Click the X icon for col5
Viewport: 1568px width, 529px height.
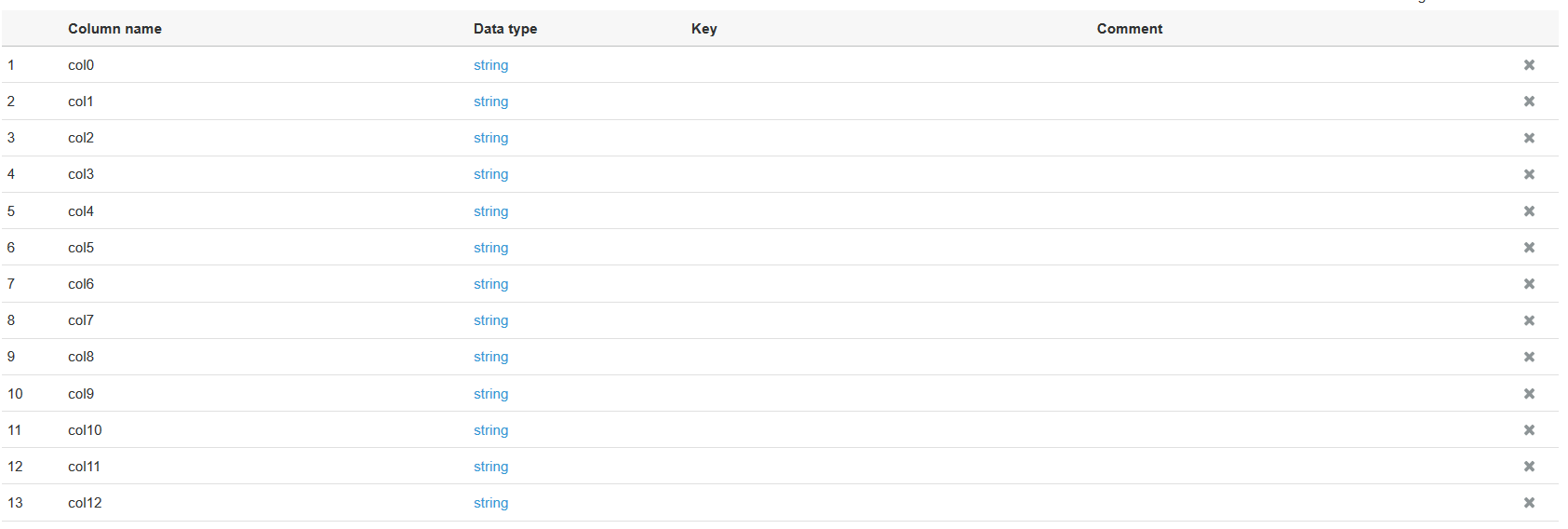(1529, 248)
